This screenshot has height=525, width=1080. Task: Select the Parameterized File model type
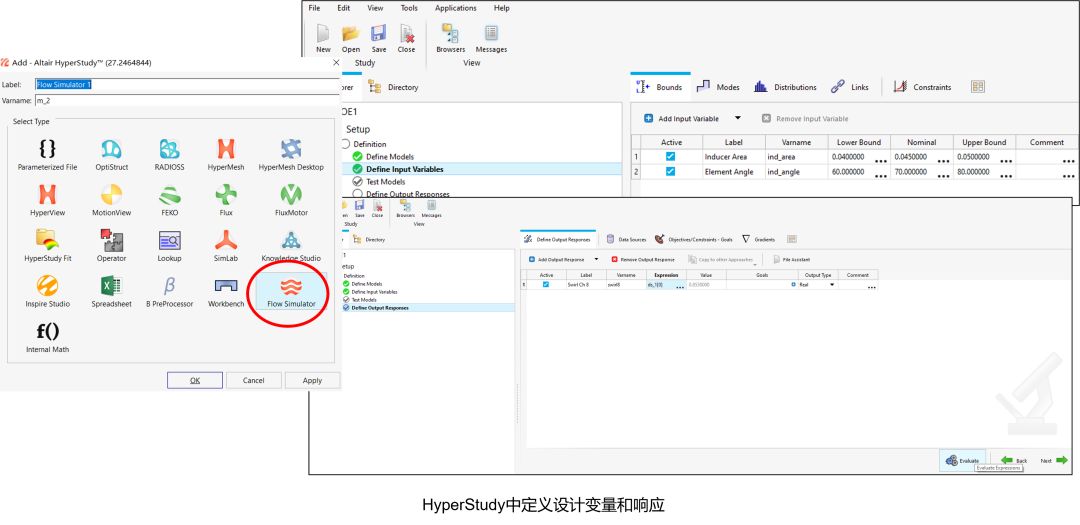(48, 155)
